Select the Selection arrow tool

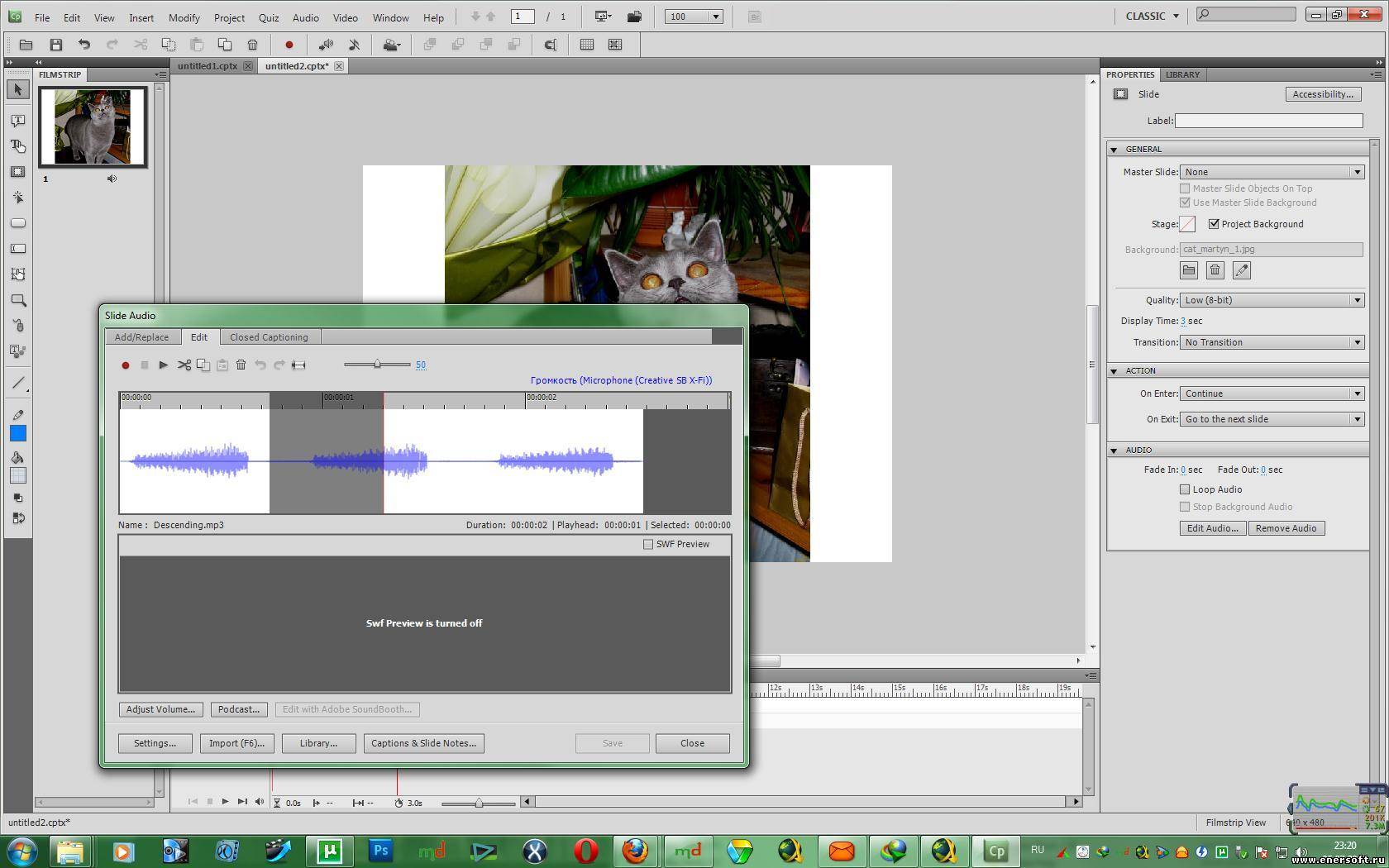tap(18, 89)
